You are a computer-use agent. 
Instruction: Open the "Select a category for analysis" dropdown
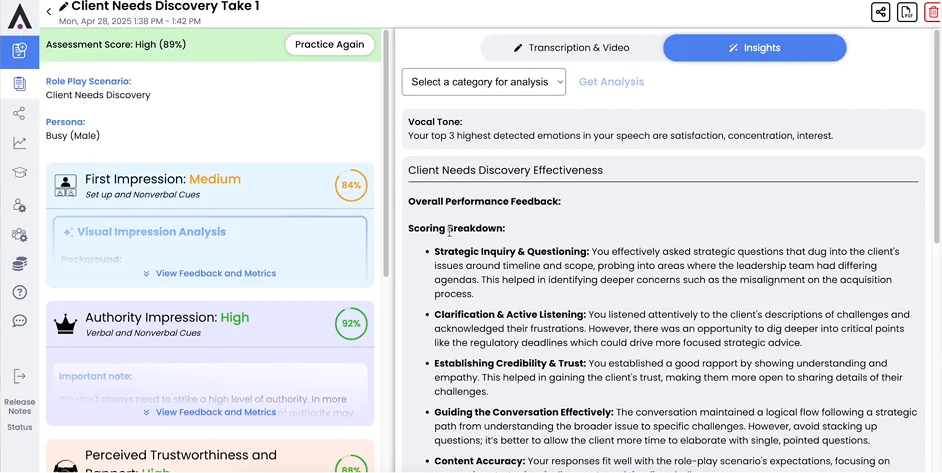click(484, 82)
